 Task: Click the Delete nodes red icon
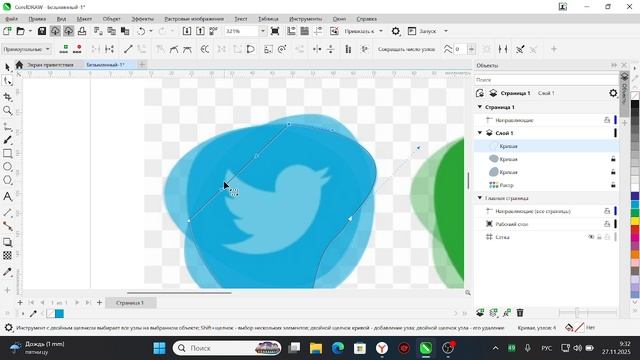[77, 49]
